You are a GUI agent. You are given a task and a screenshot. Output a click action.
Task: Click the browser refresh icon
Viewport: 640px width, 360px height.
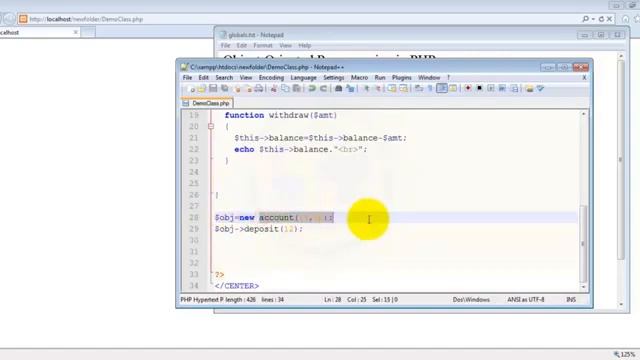point(601,19)
